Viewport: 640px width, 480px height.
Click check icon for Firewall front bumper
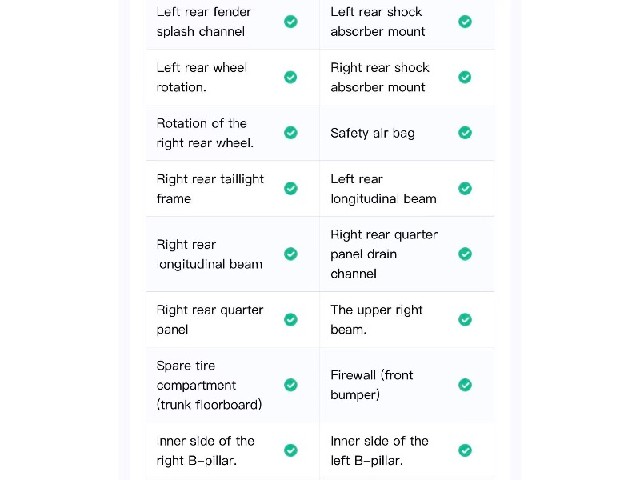point(464,384)
